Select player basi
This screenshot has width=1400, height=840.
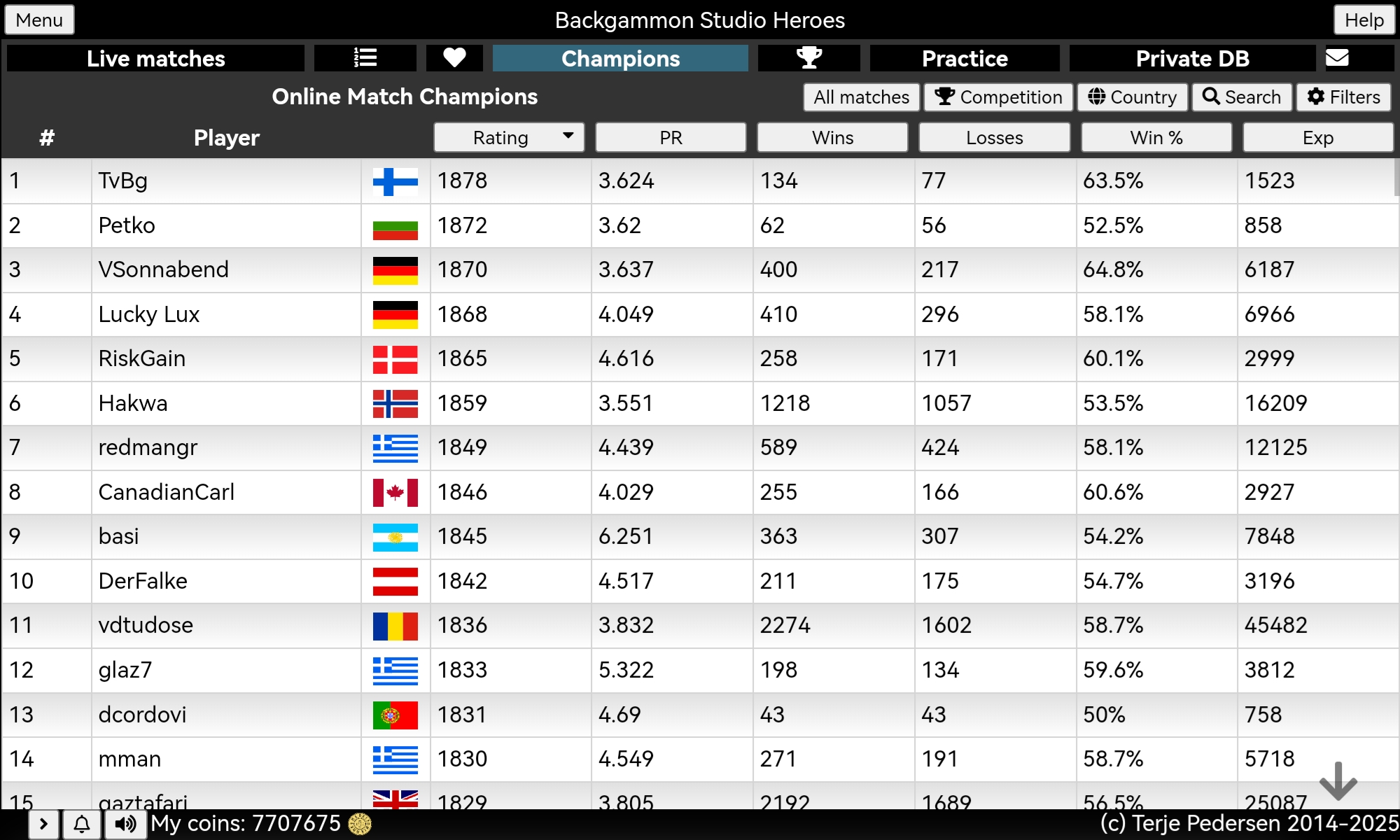(x=119, y=537)
